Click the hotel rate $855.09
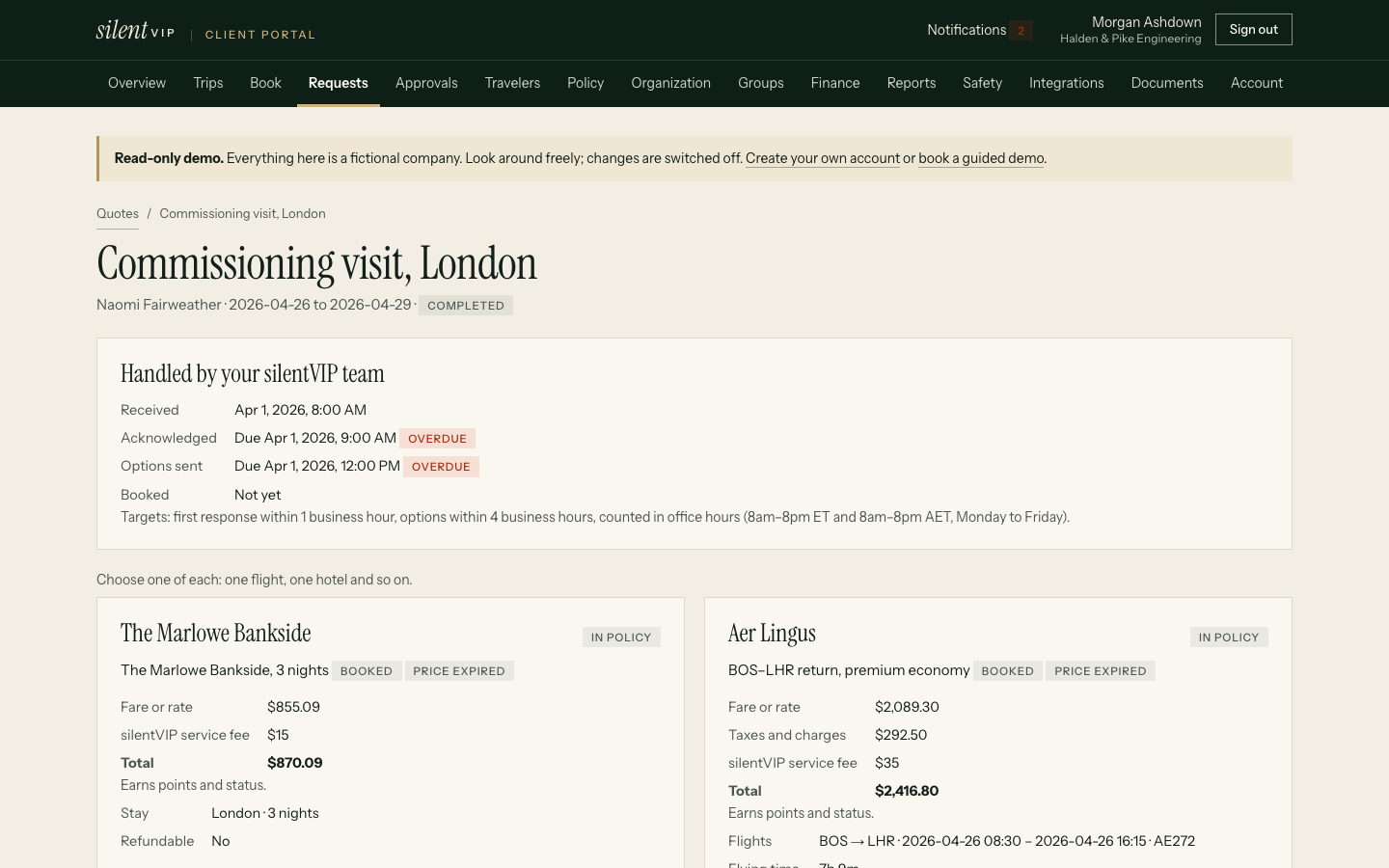Screen dimensions: 1389x868 (293, 707)
